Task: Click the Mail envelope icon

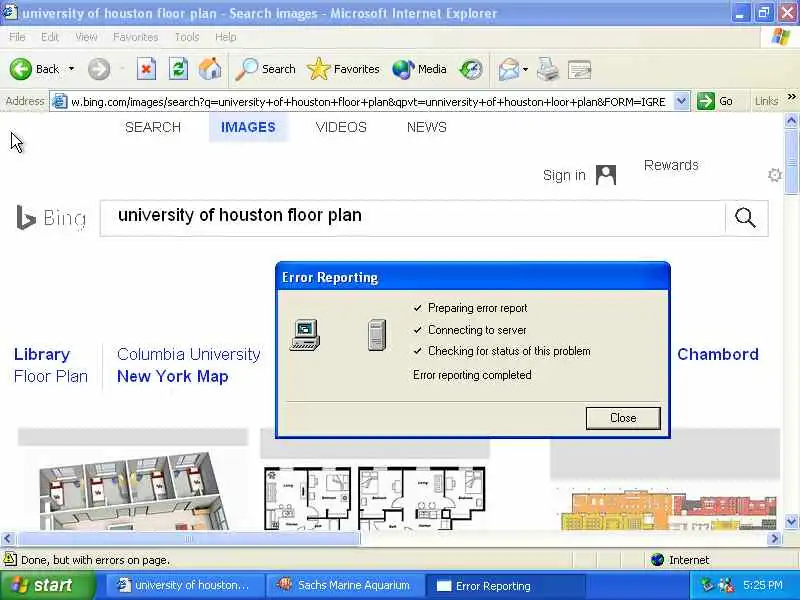Action: click(509, 69)
